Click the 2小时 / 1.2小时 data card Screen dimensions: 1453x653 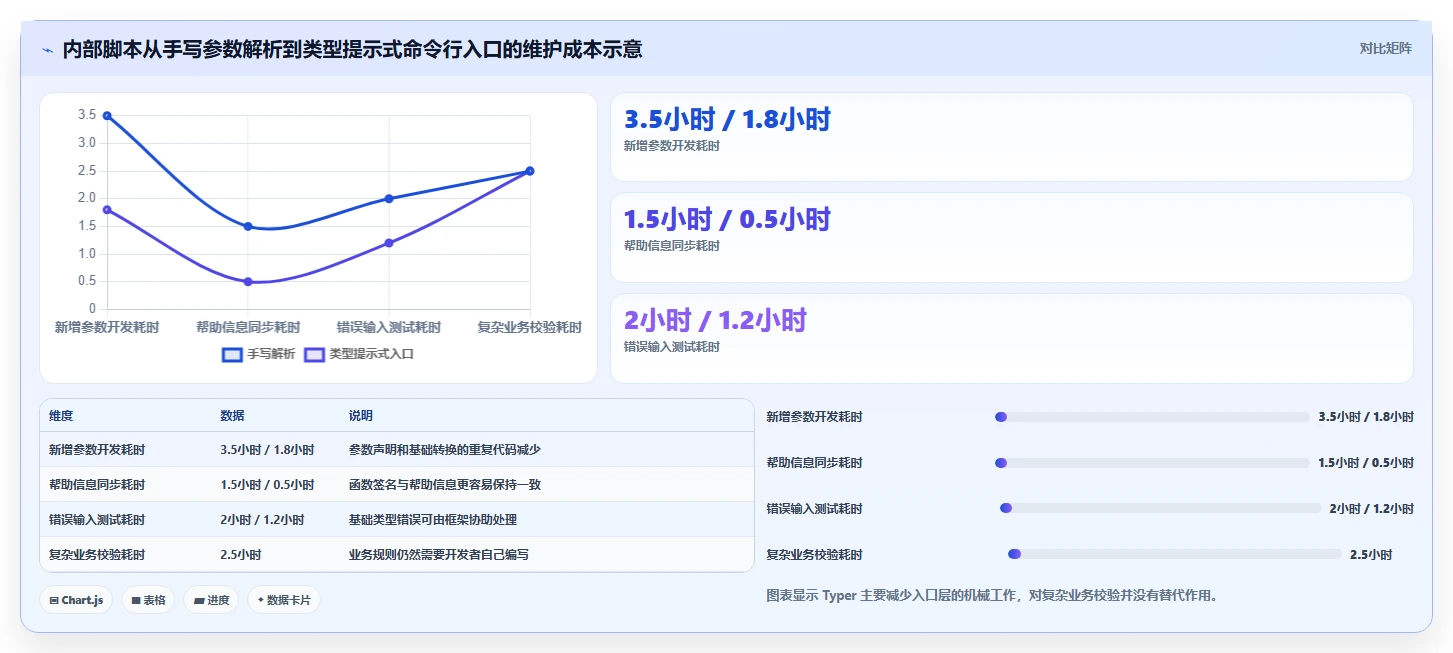click(1012, 338)
